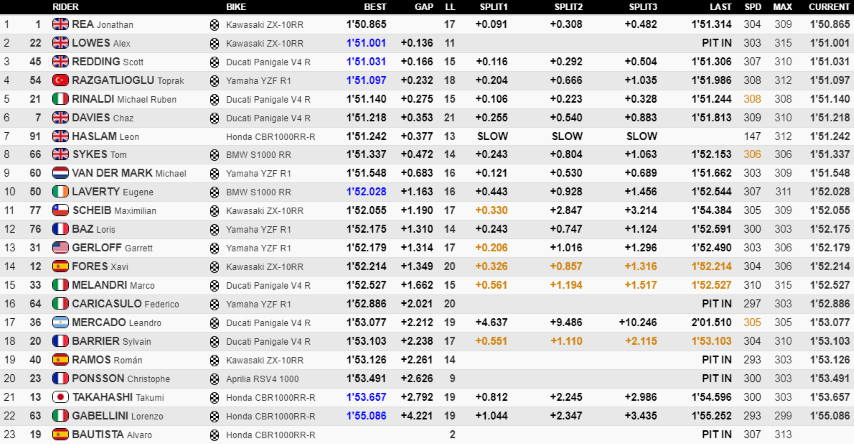Viewport: 854px width, 444px height.
Task: Click the US flag beside GERLOFF
Action: pos(60,247)
